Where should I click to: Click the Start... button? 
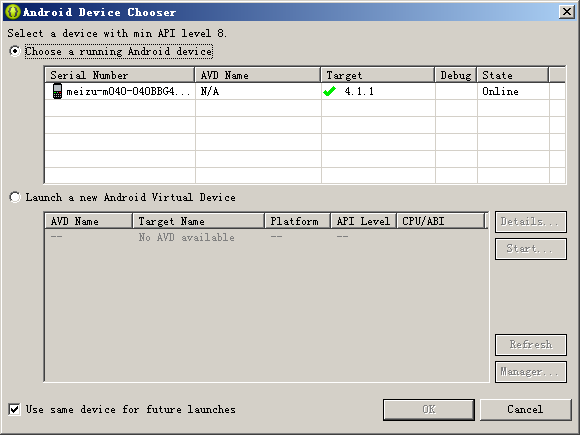pos(531,249)
